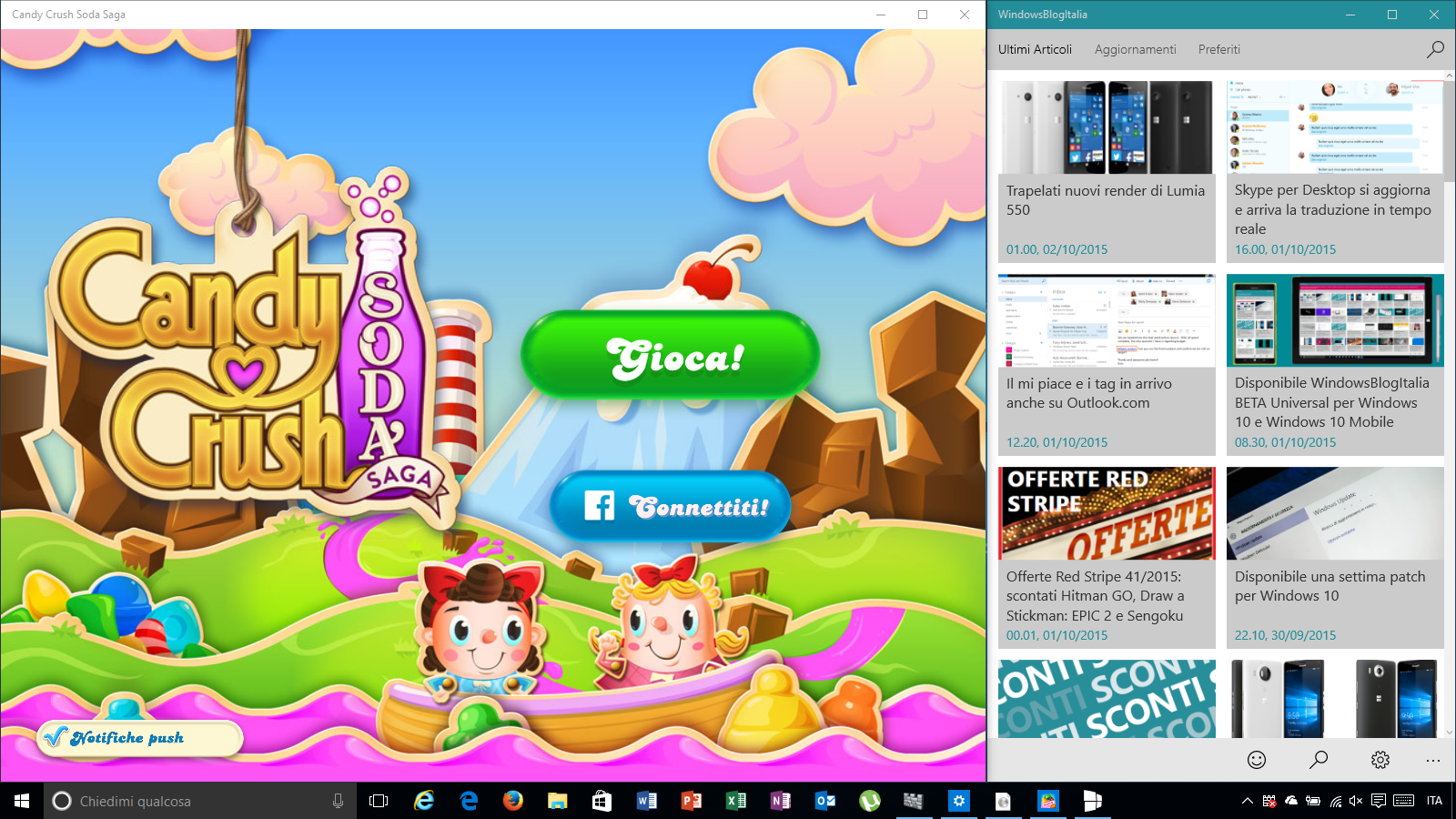
Task: Open the Windows Start menu
Action: point(22,801)
